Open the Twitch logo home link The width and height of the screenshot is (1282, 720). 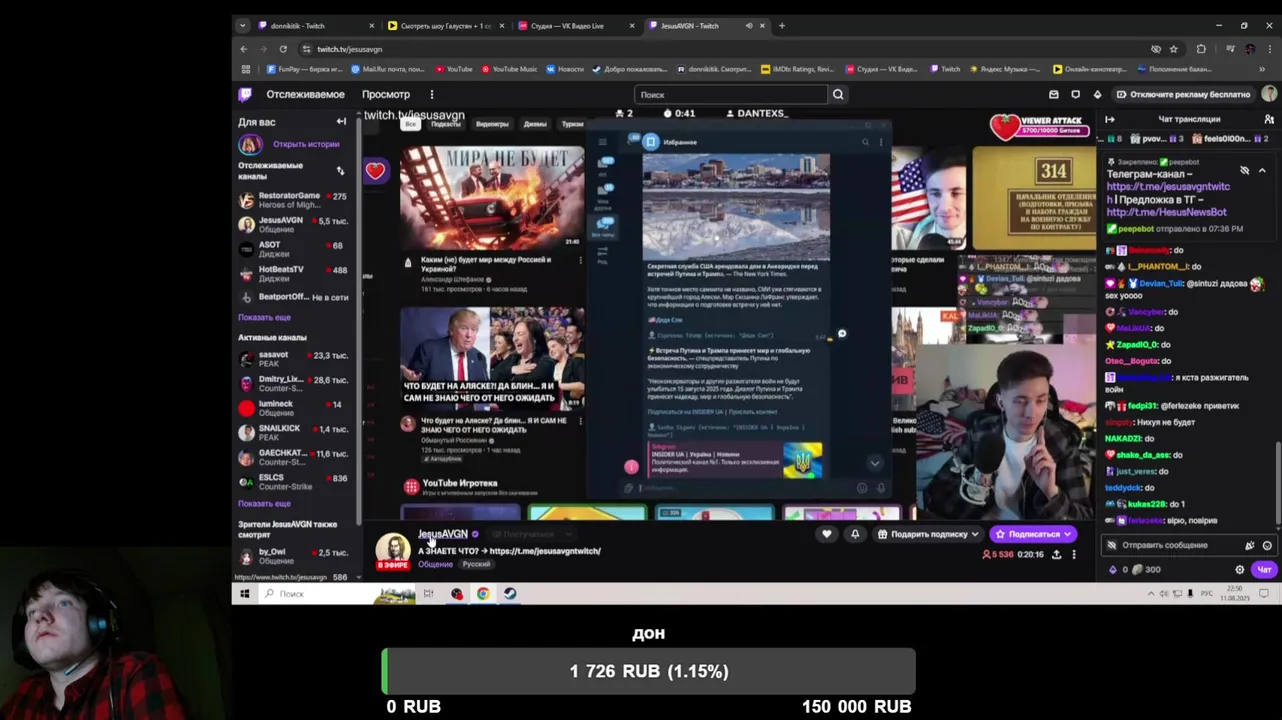tap(245, 94)
